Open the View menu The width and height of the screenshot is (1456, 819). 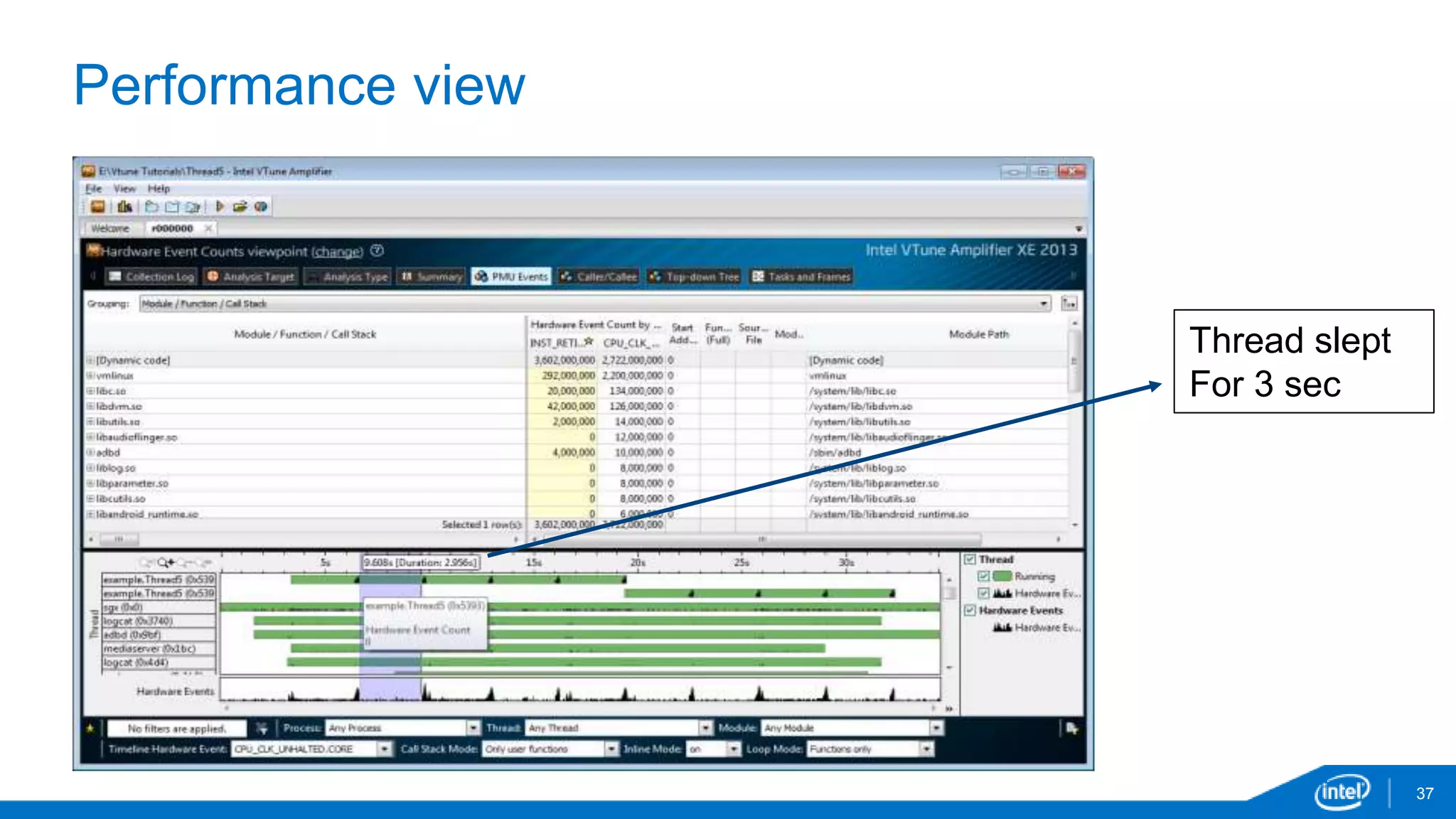[124, 189]
